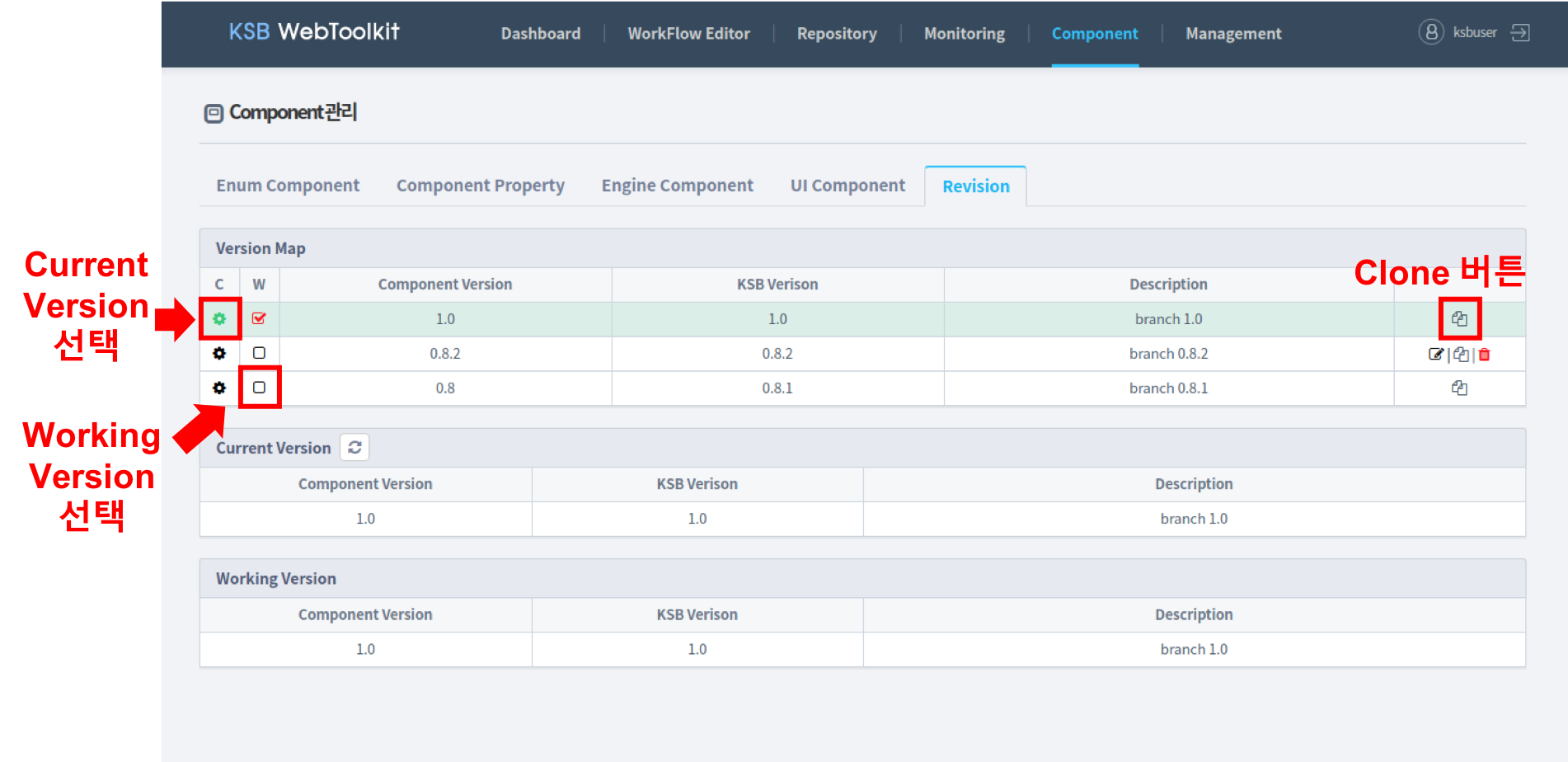Click the 'W' column header

coord(259,285)
